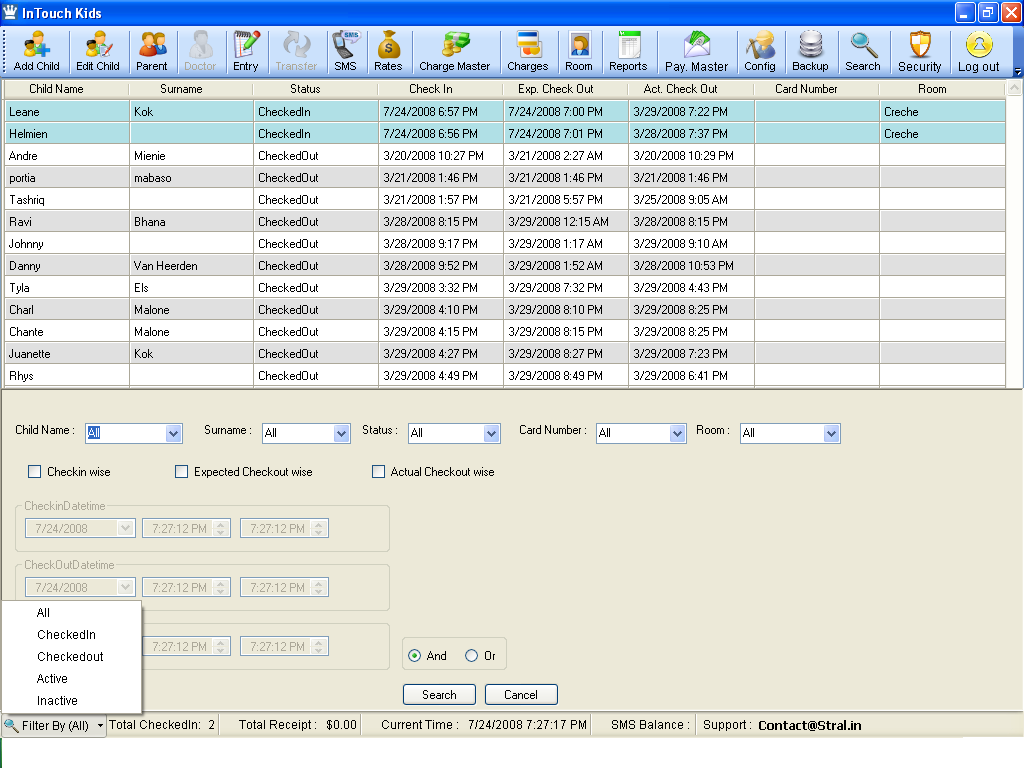Open the Parent toolbar icon
Viewport: 1024px width, 768px height.
(x=152, y=51)
